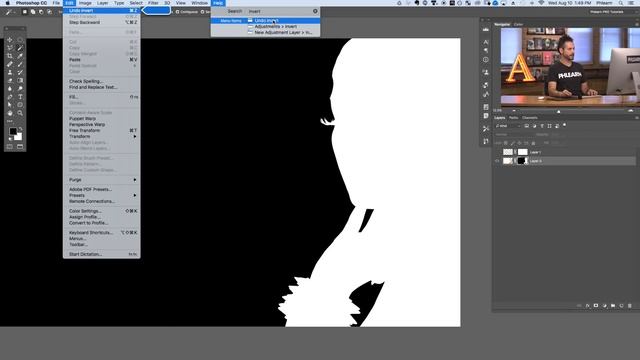Click the foreground color swatch

tap(13, 131)
